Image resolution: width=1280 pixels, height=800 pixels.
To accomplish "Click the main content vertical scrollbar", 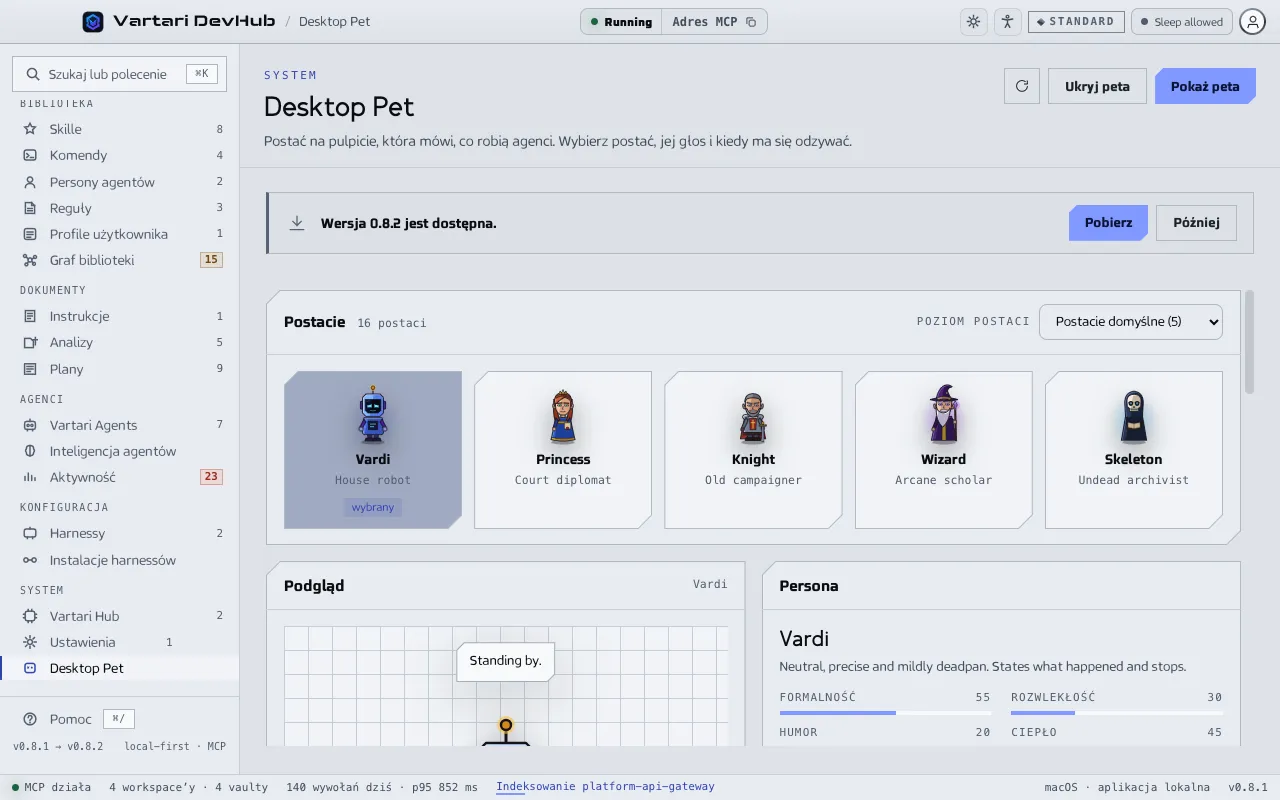I will [1249, 342].
